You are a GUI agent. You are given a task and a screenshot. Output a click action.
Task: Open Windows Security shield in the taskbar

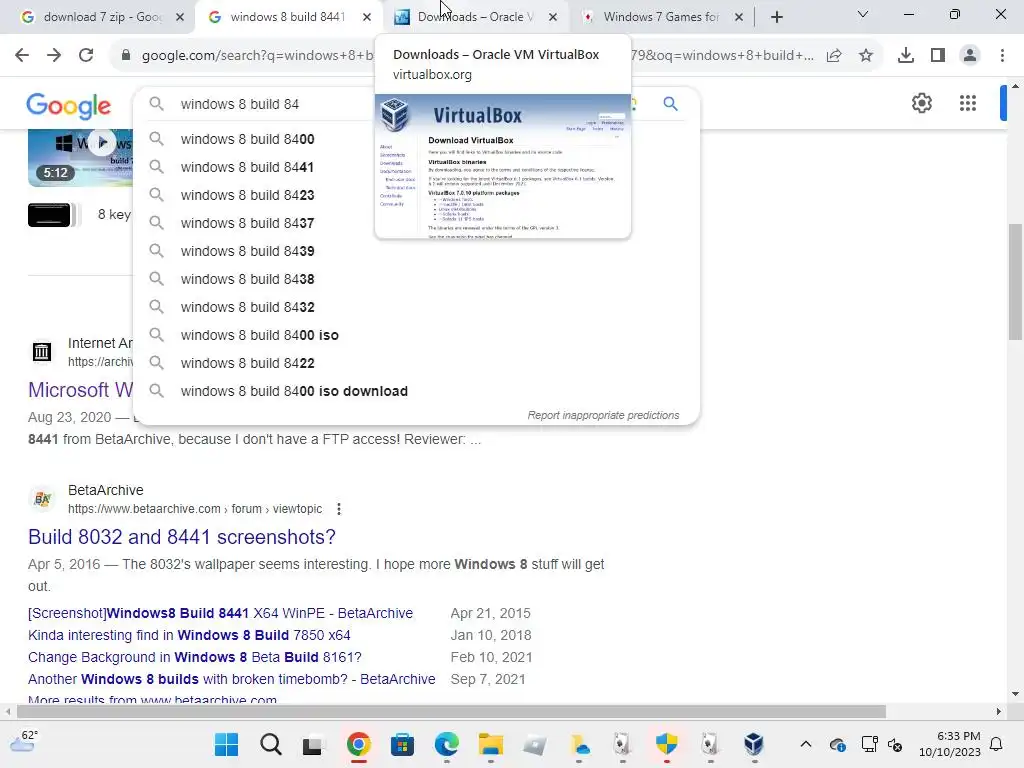point(667,744)
